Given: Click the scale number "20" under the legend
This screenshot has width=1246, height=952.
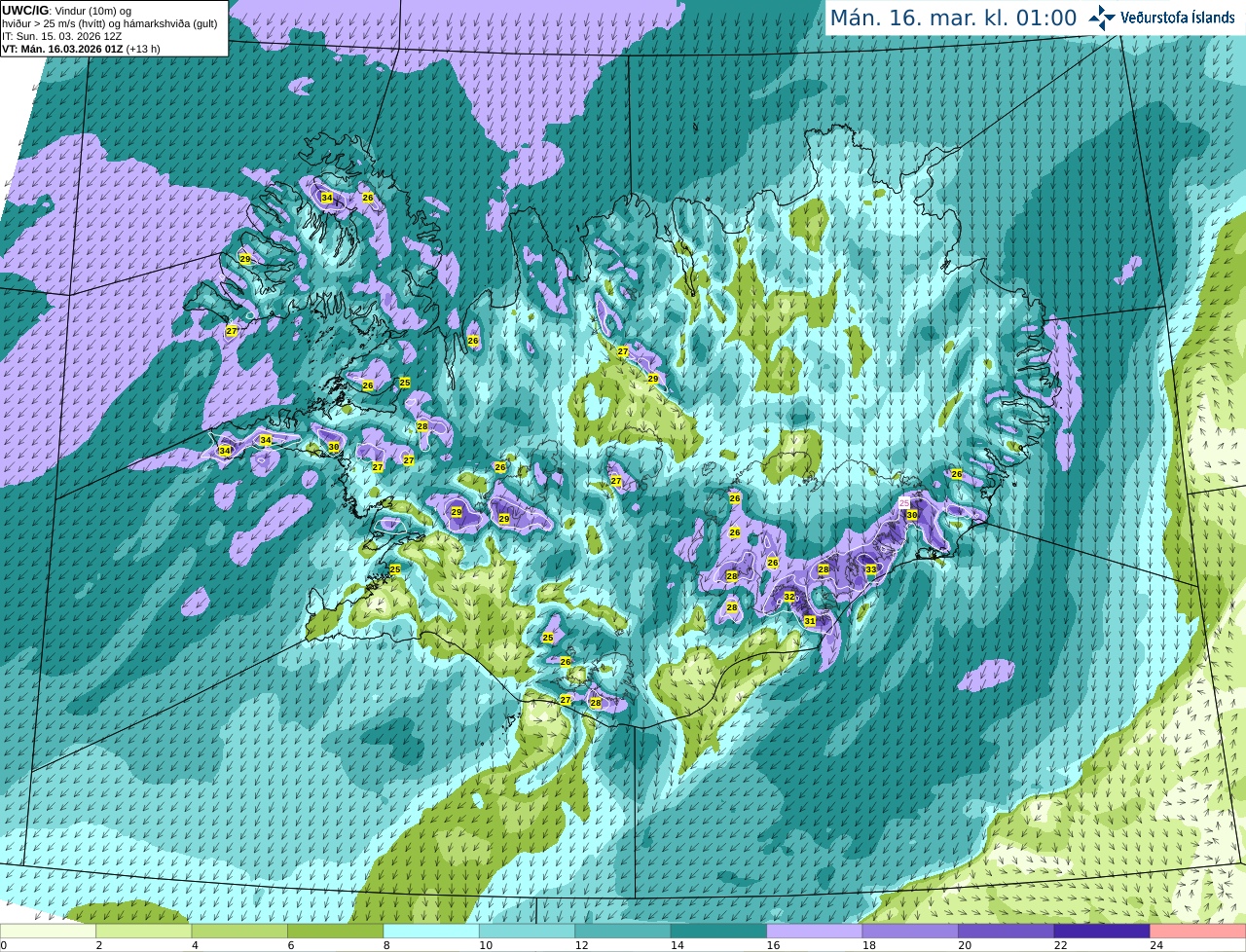Looking at the screenshot, I should coord(965,945).
